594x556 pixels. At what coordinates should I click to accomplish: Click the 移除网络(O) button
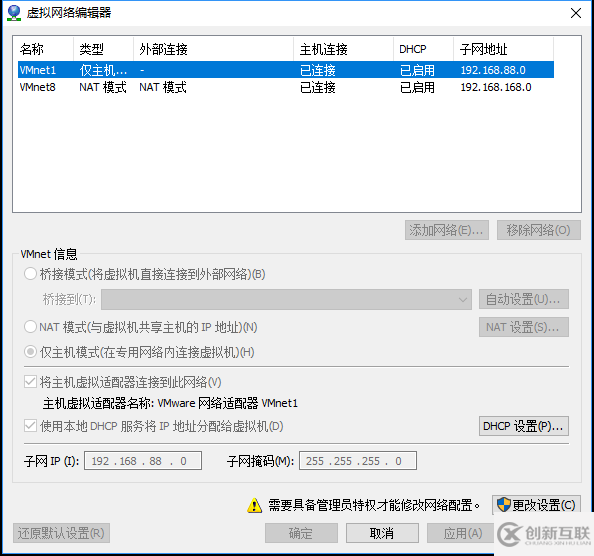pyautogui.click(x=539, y=230)
